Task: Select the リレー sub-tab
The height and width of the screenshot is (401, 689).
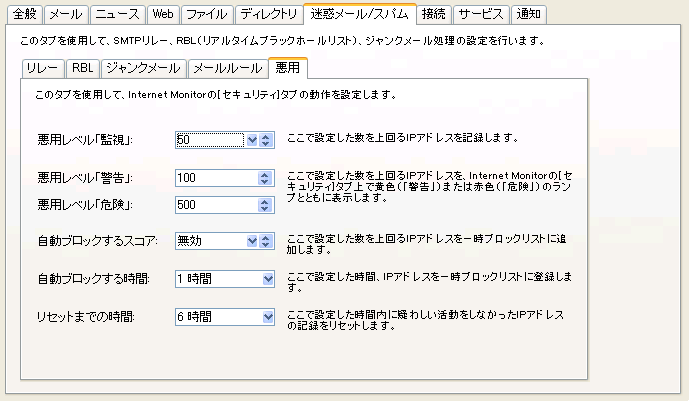Action: click(x=42, y=68)
